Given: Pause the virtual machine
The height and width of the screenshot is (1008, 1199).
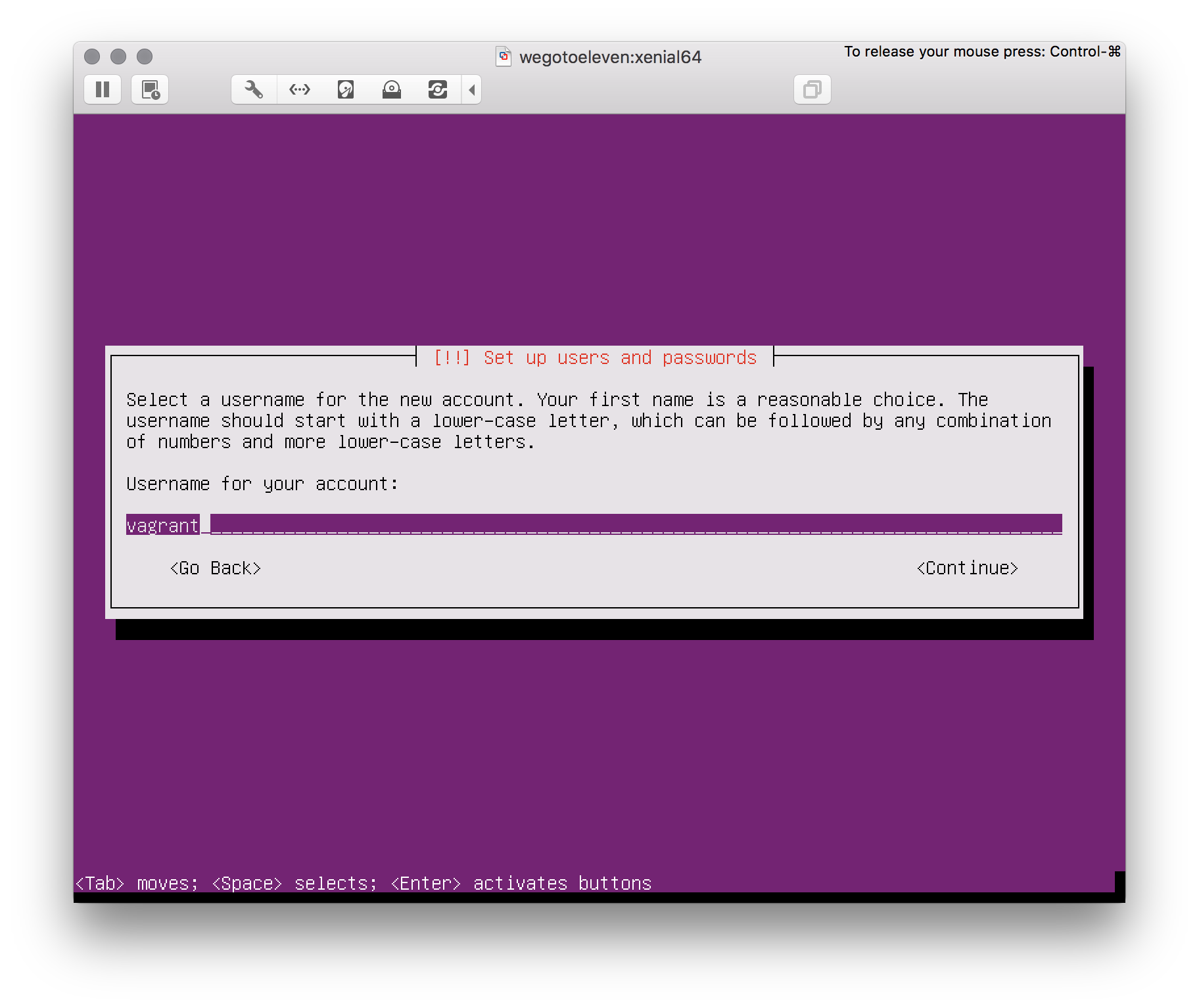Looking at the screenshot, I should point(103,89).
